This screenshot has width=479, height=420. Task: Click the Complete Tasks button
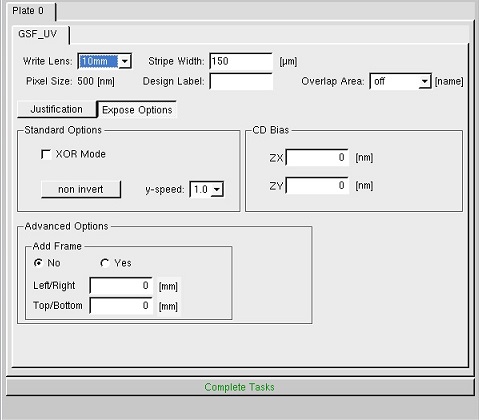click(x=240, y=387)
